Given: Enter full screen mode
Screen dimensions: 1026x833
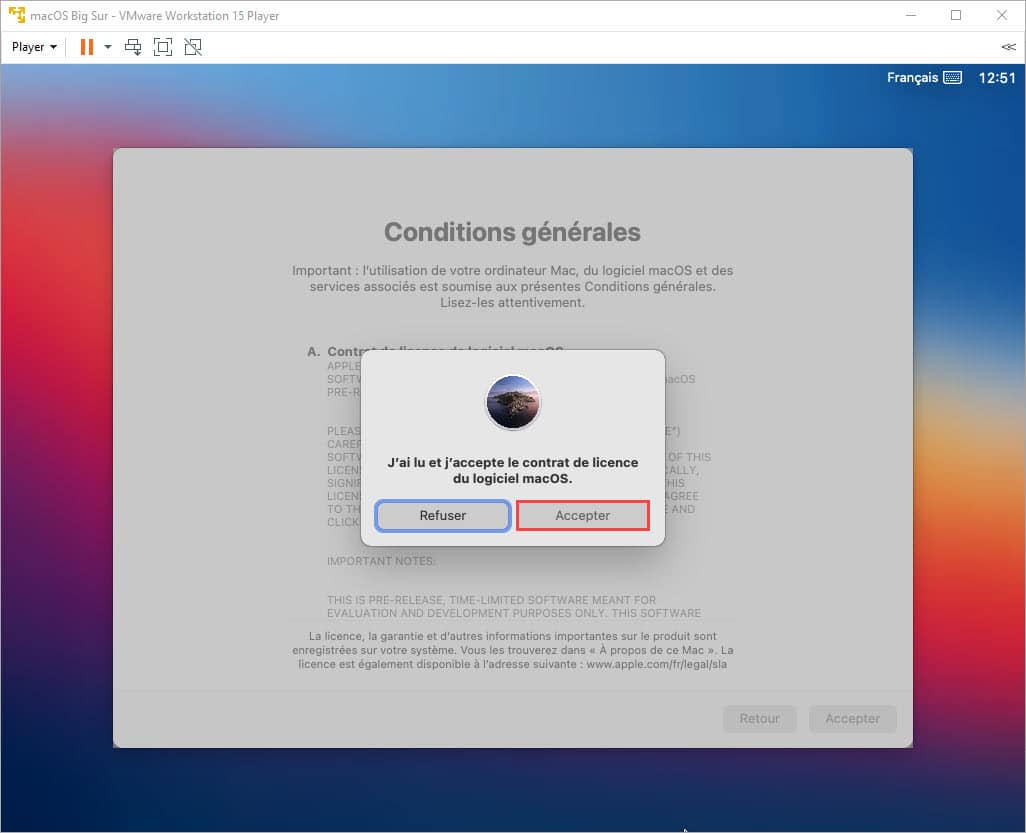Looking at the screenshot, I should tap(163, 47).
